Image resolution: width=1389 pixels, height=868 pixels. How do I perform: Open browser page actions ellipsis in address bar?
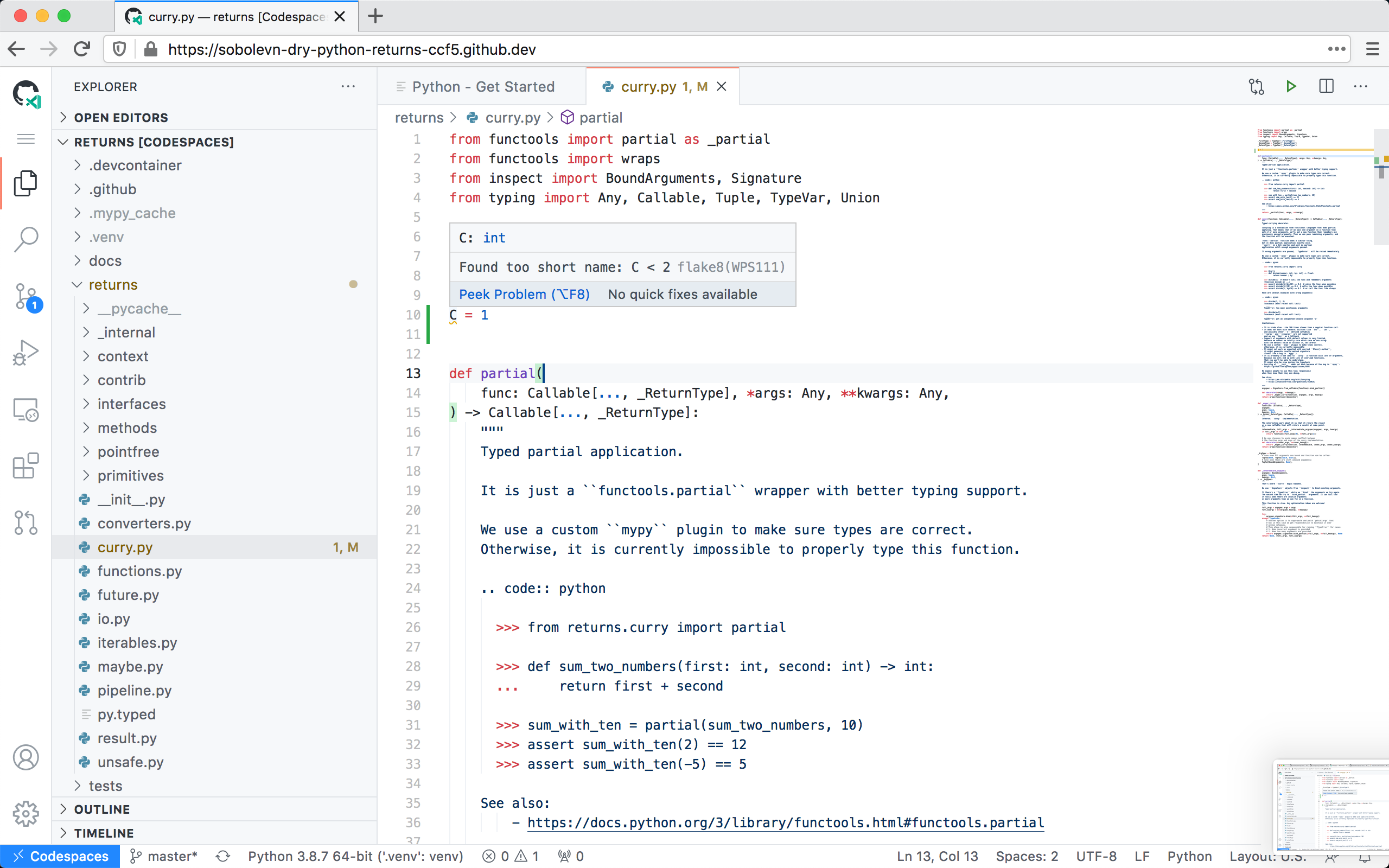coord(1337,49)
